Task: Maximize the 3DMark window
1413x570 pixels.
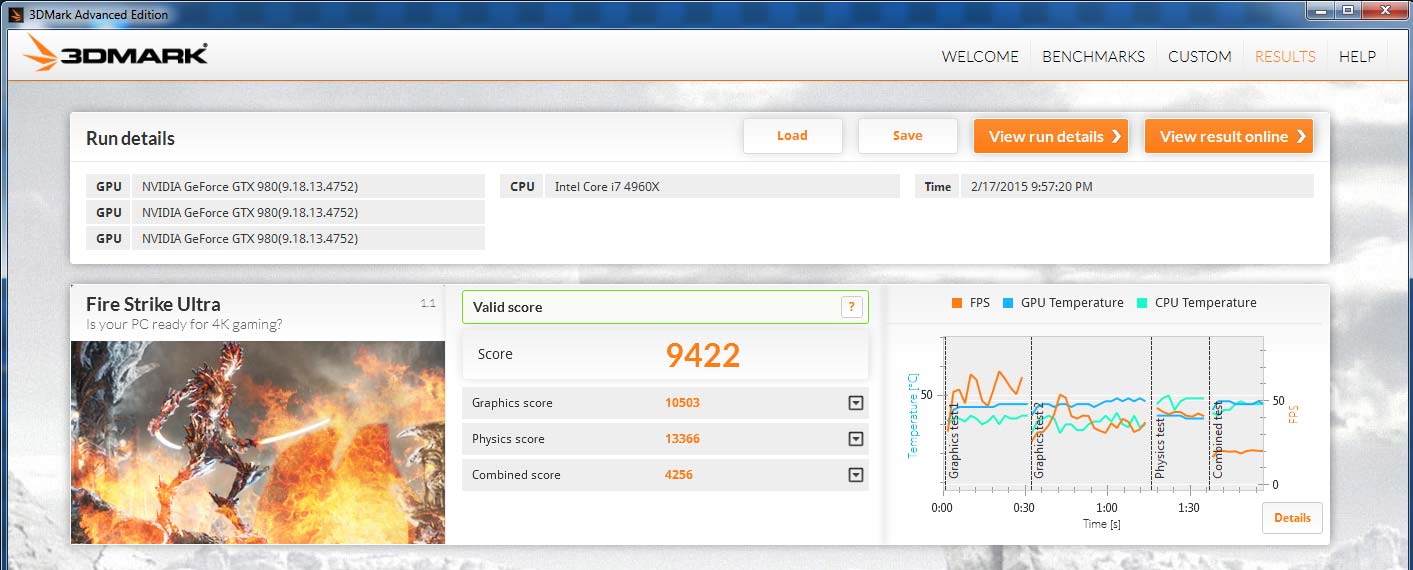Action: tap(1346, 11)
